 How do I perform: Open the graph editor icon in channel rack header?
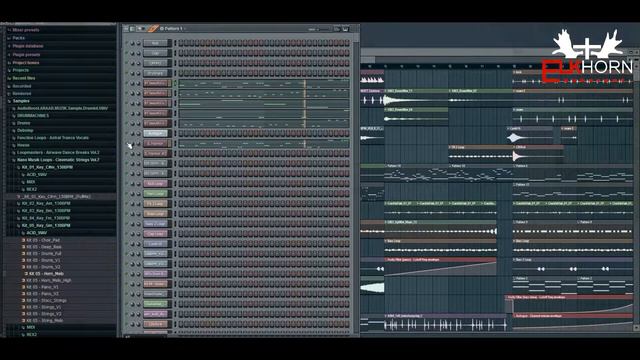(337, 29)
